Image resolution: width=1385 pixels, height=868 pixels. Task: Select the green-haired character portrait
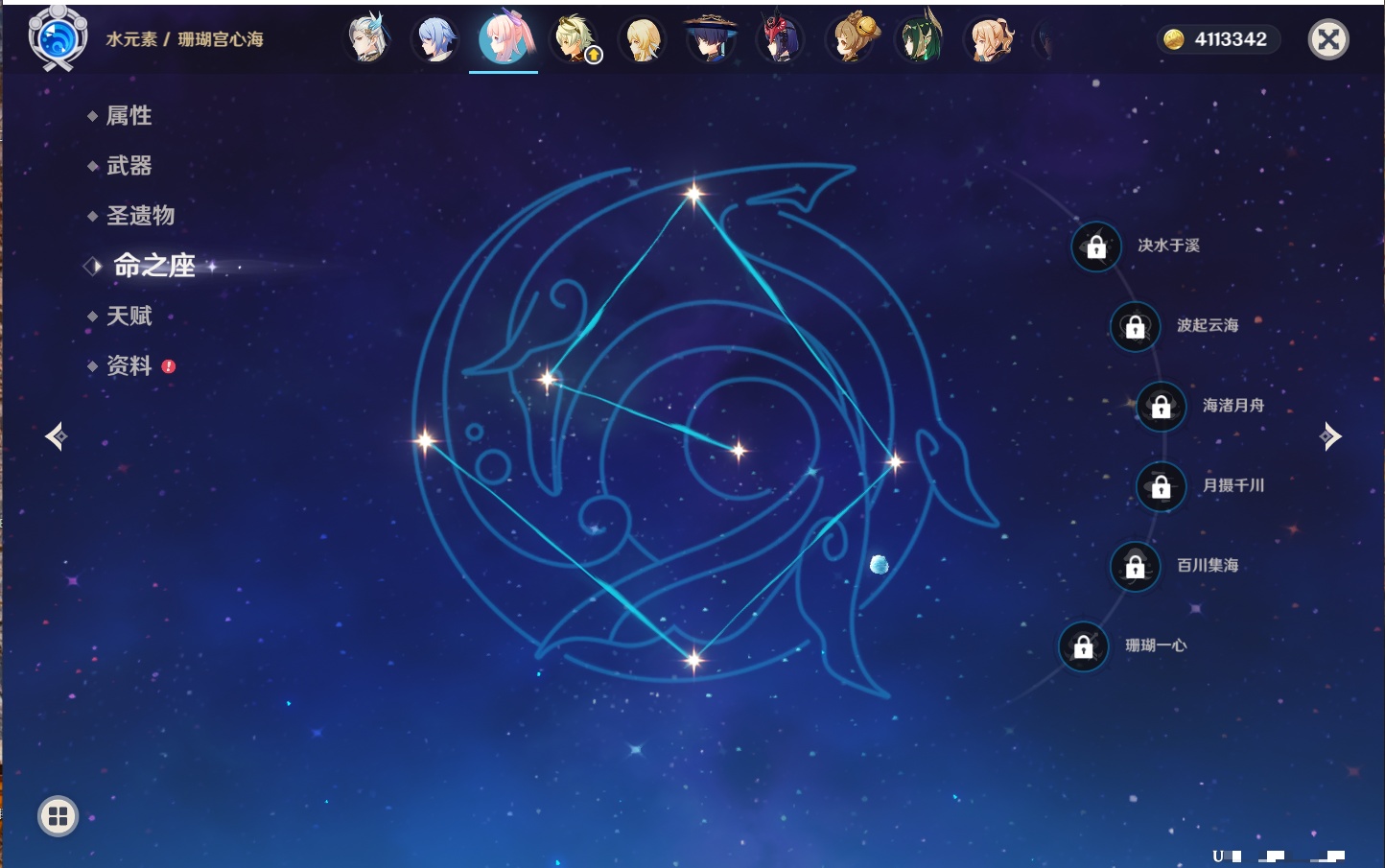coord(919,39)
